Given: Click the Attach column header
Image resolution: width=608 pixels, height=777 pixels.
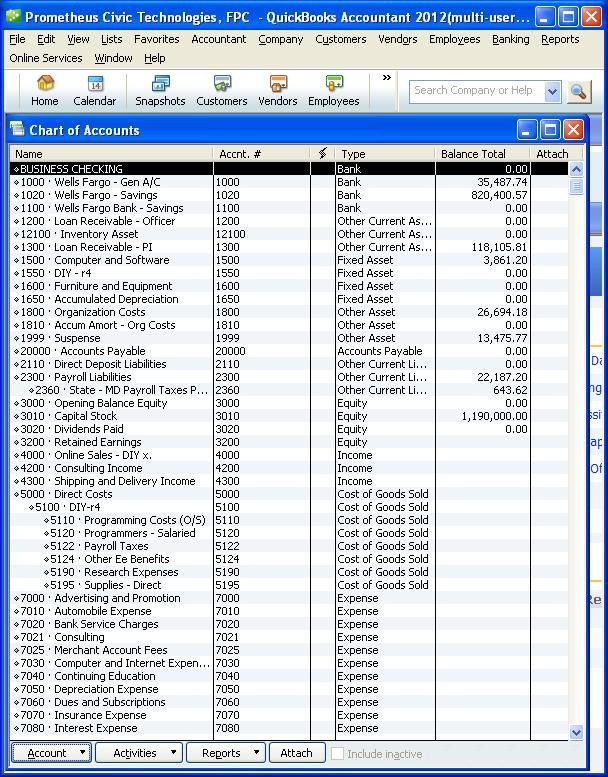Looking at the screenshot, I should (x=556, y=154).
